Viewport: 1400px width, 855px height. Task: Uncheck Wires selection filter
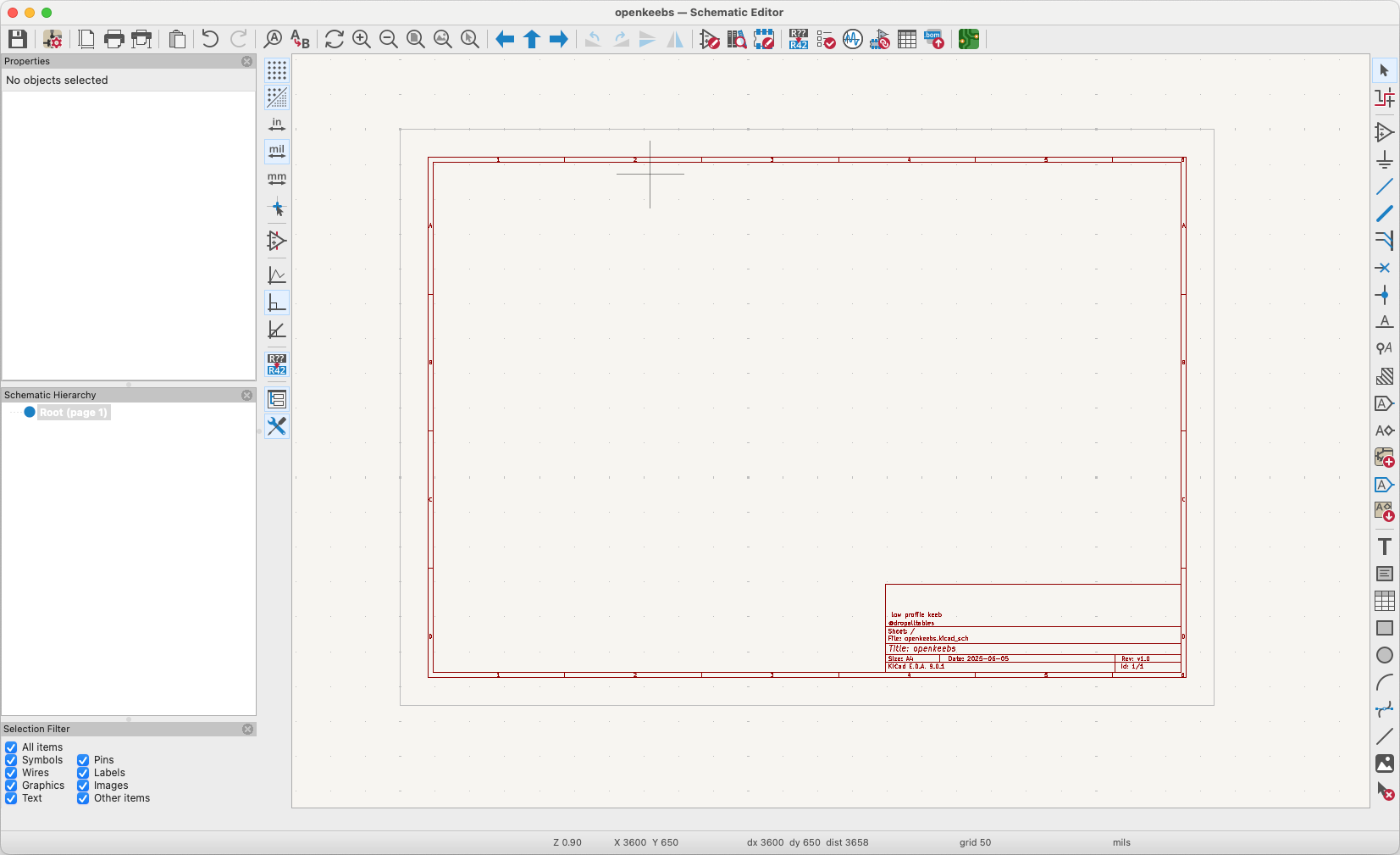[x=11, y=773]
